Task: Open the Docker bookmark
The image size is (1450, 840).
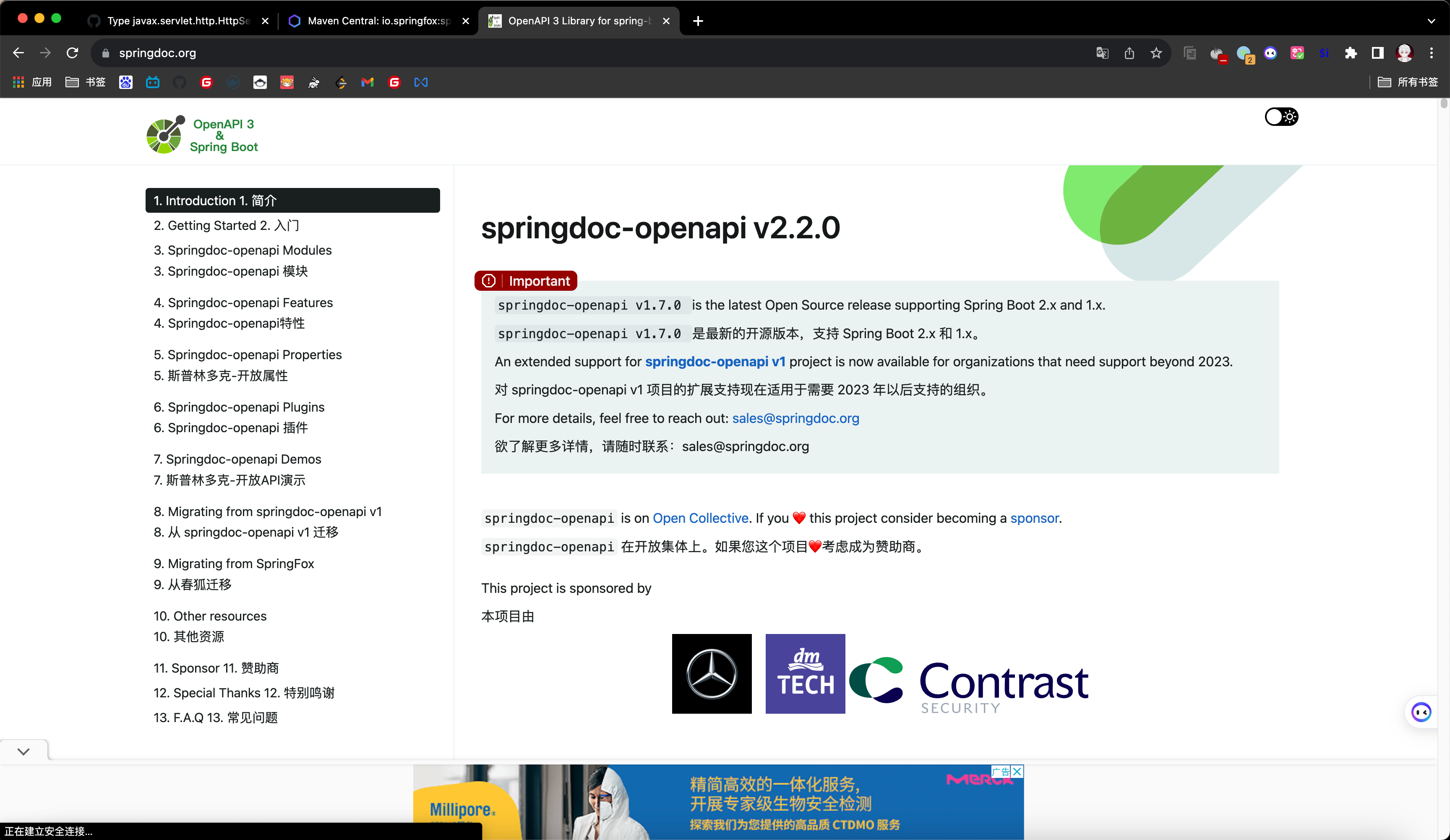Action: pyautogui.click(x=232, y=82)
